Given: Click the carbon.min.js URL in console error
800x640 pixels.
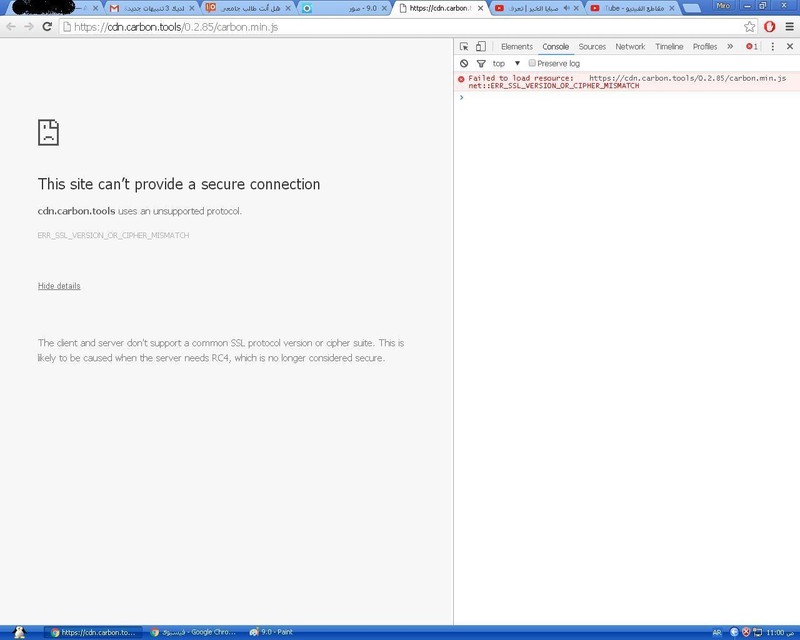Looking at the screenshot, I should [687, 78].
